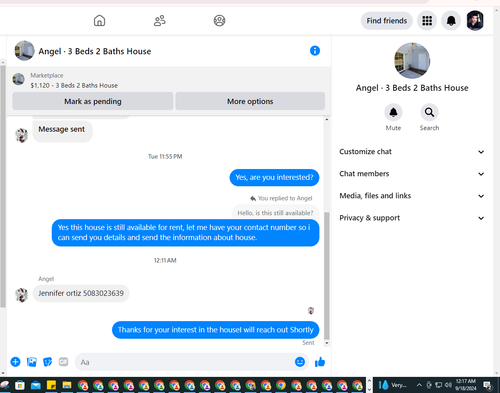Send a thumbs-up like

point(320,362)
